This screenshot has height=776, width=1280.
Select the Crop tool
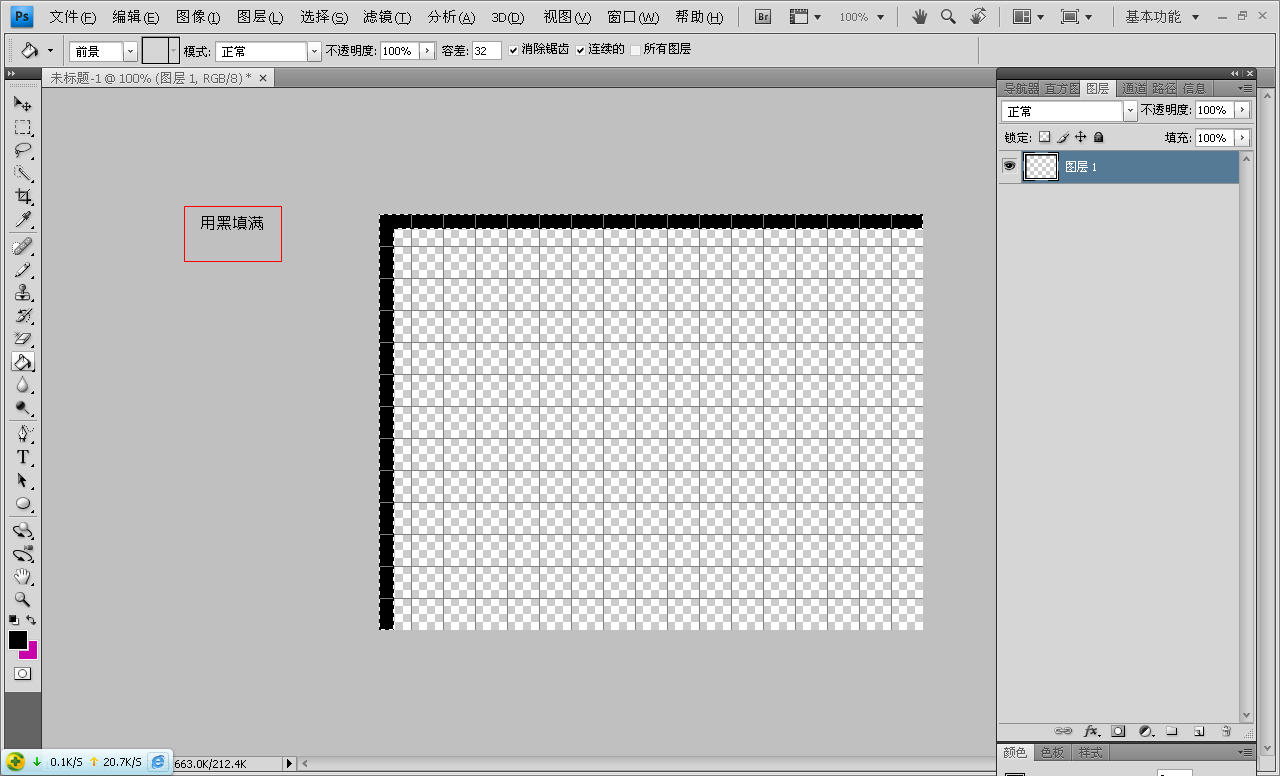click(x=22, y=197)
